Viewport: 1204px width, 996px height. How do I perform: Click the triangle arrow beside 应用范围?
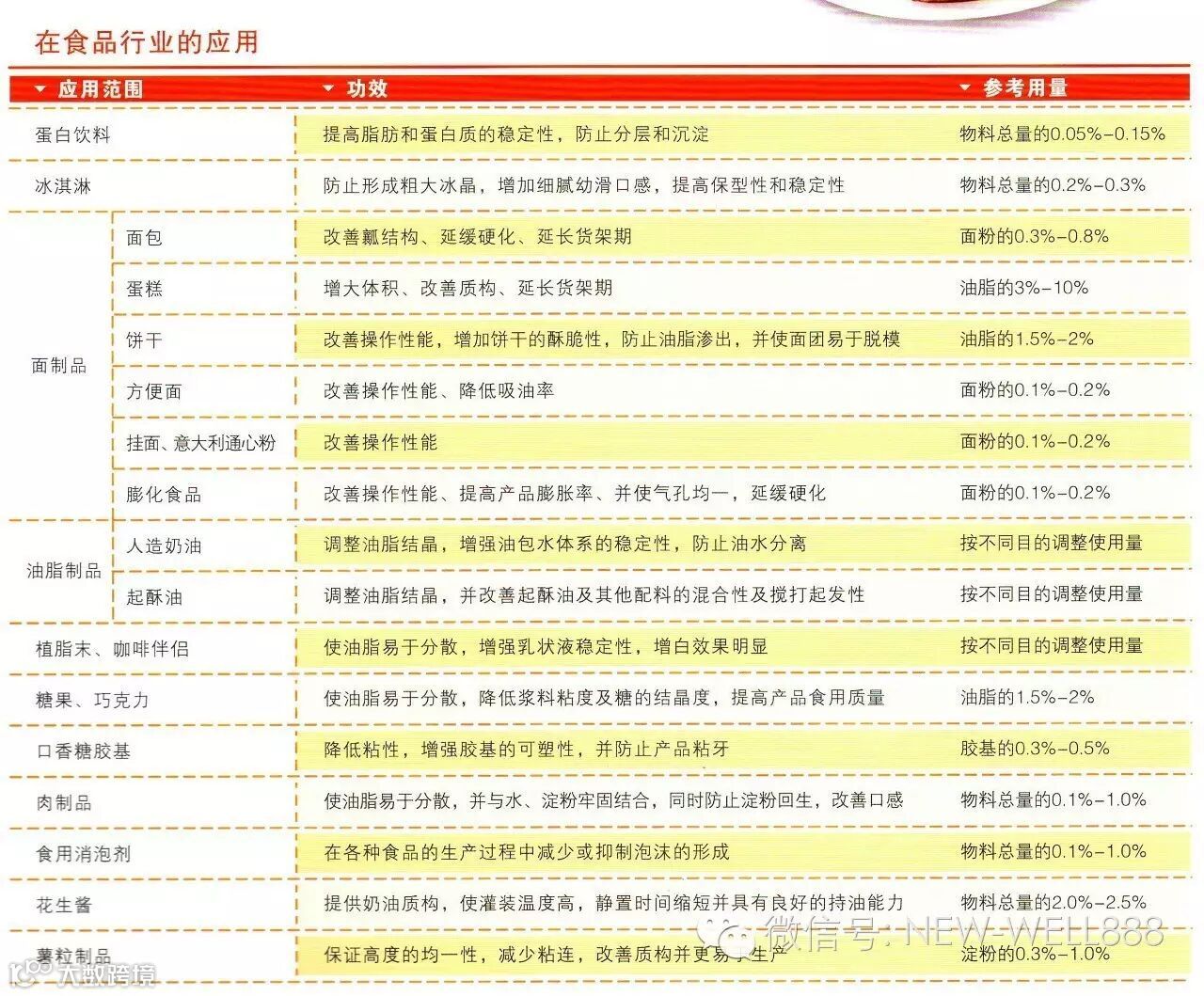[x=40, y=89]
